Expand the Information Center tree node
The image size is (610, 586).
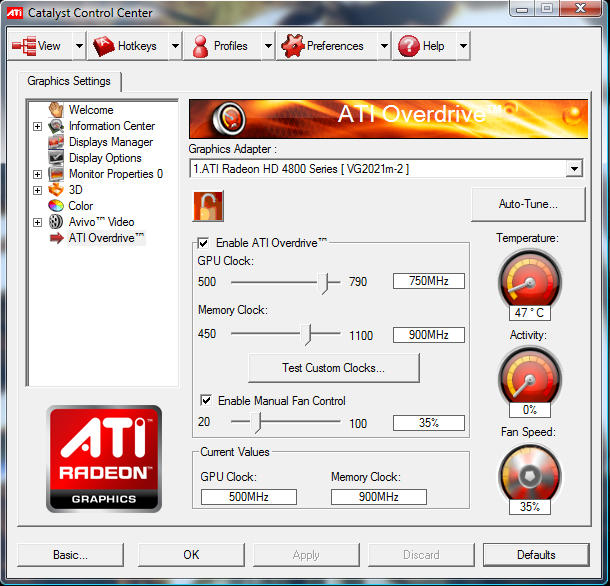37,126
